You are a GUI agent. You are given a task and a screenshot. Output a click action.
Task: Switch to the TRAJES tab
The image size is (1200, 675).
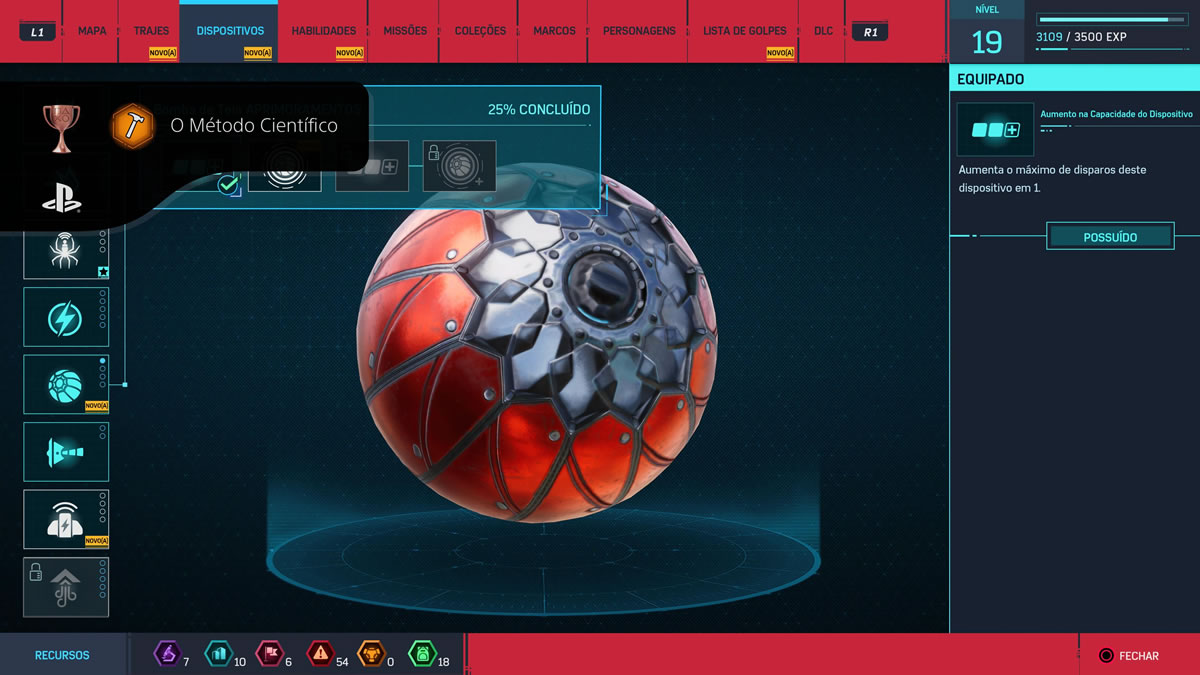point(151,31)
